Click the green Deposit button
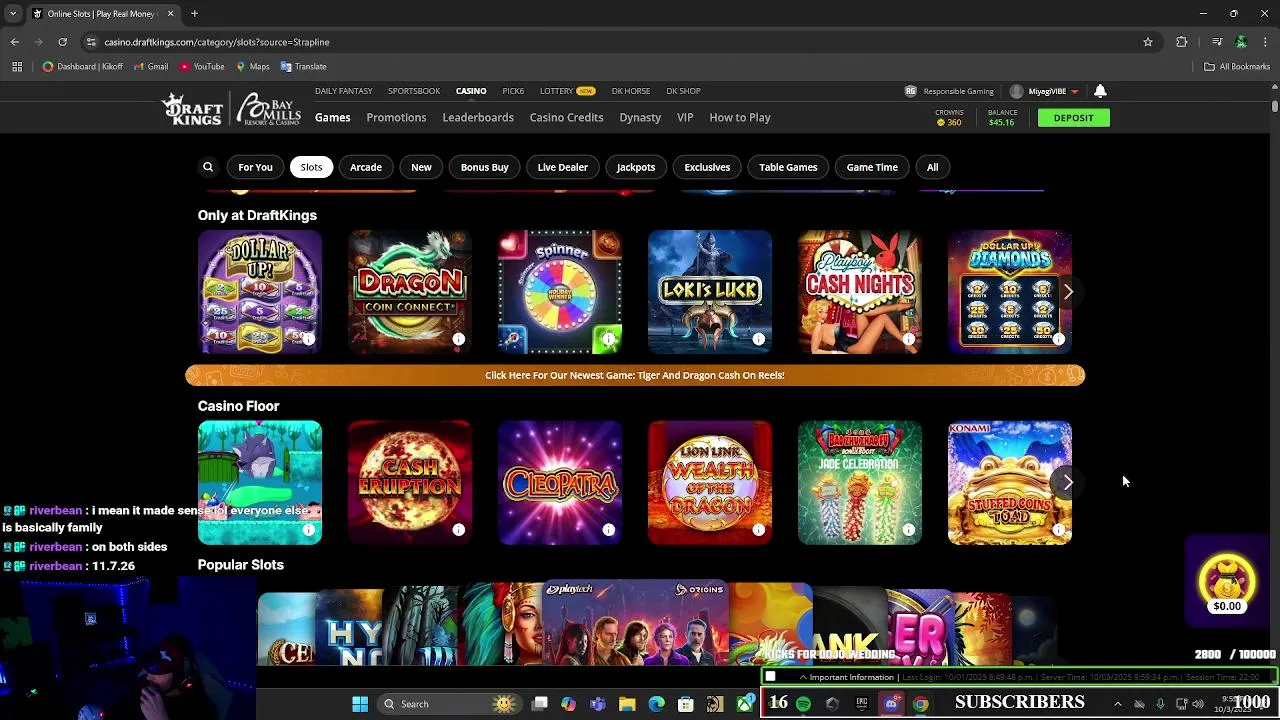 click(x=1073, y=118)
